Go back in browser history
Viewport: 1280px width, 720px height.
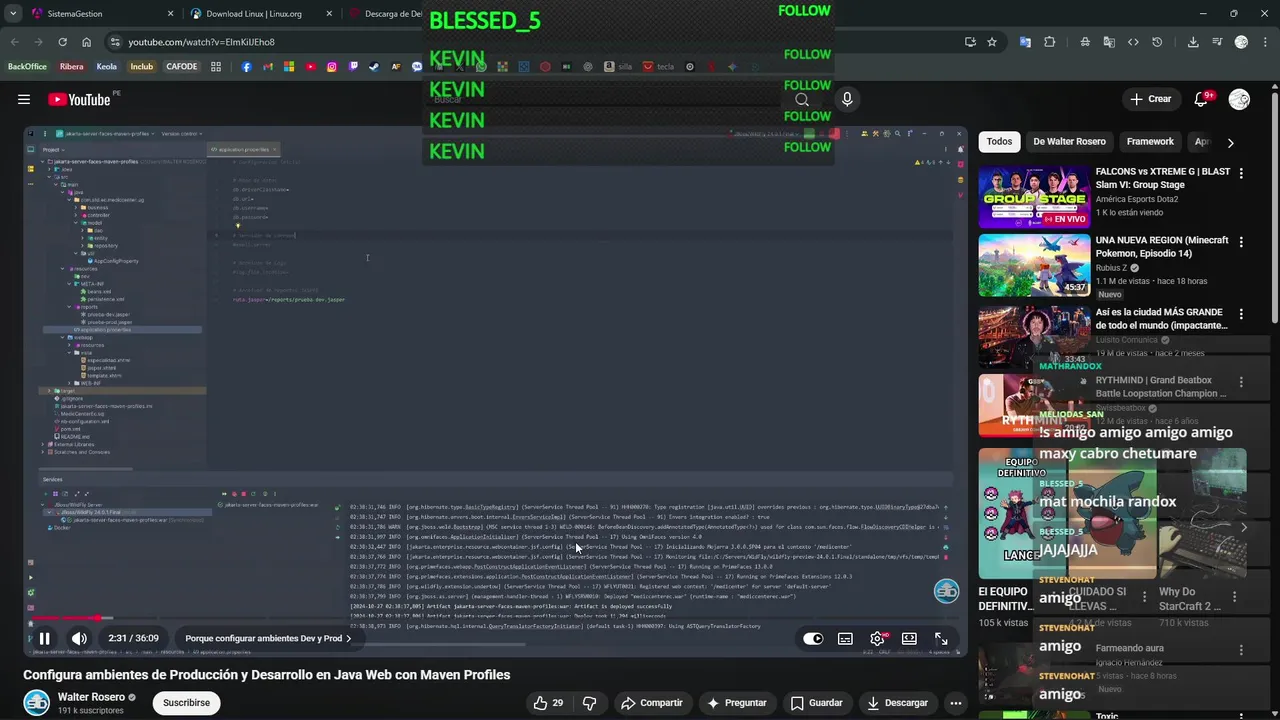[14, 42]
